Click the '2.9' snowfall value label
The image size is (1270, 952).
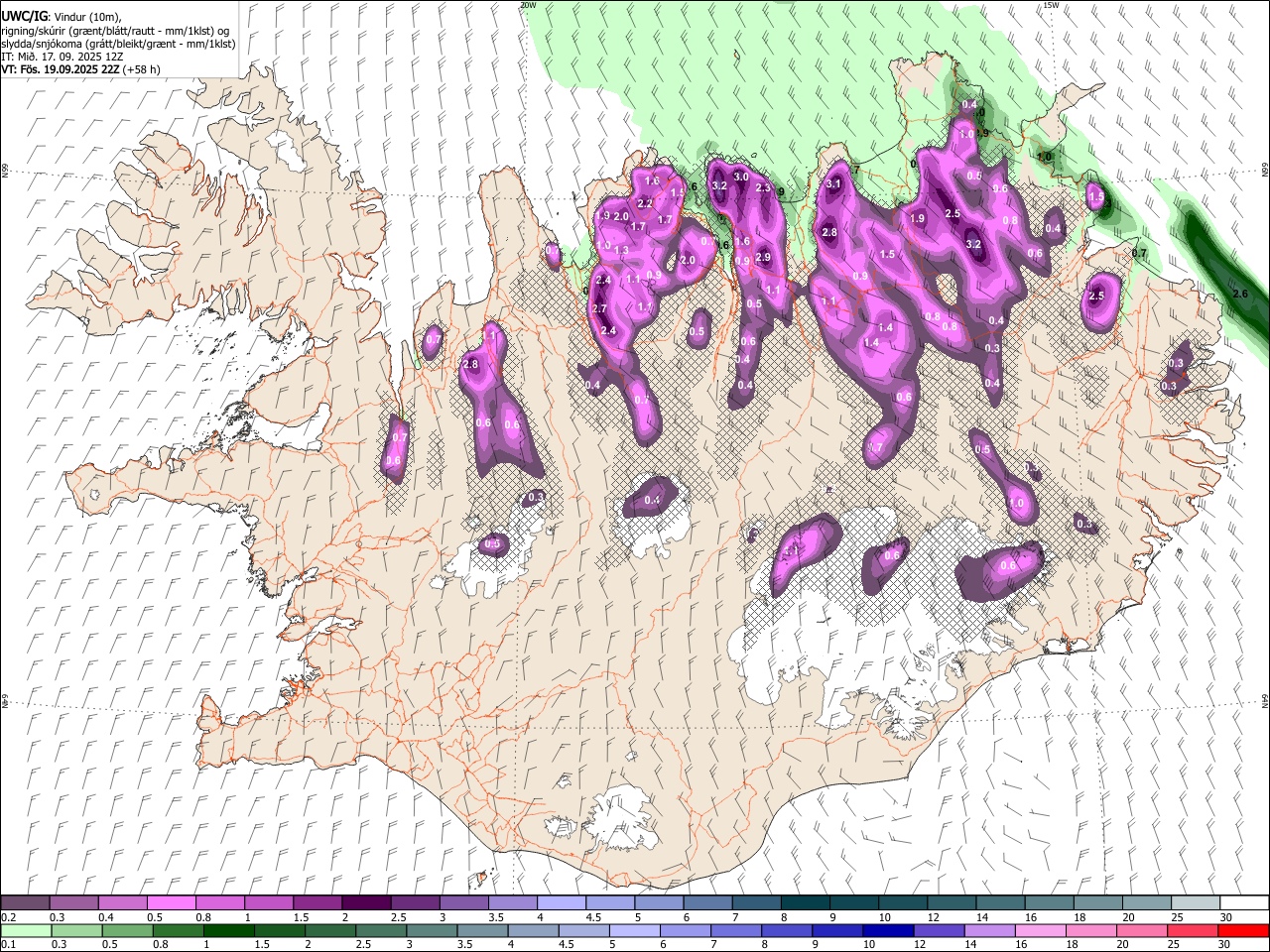pyautogui.click(x=763, y=257)
